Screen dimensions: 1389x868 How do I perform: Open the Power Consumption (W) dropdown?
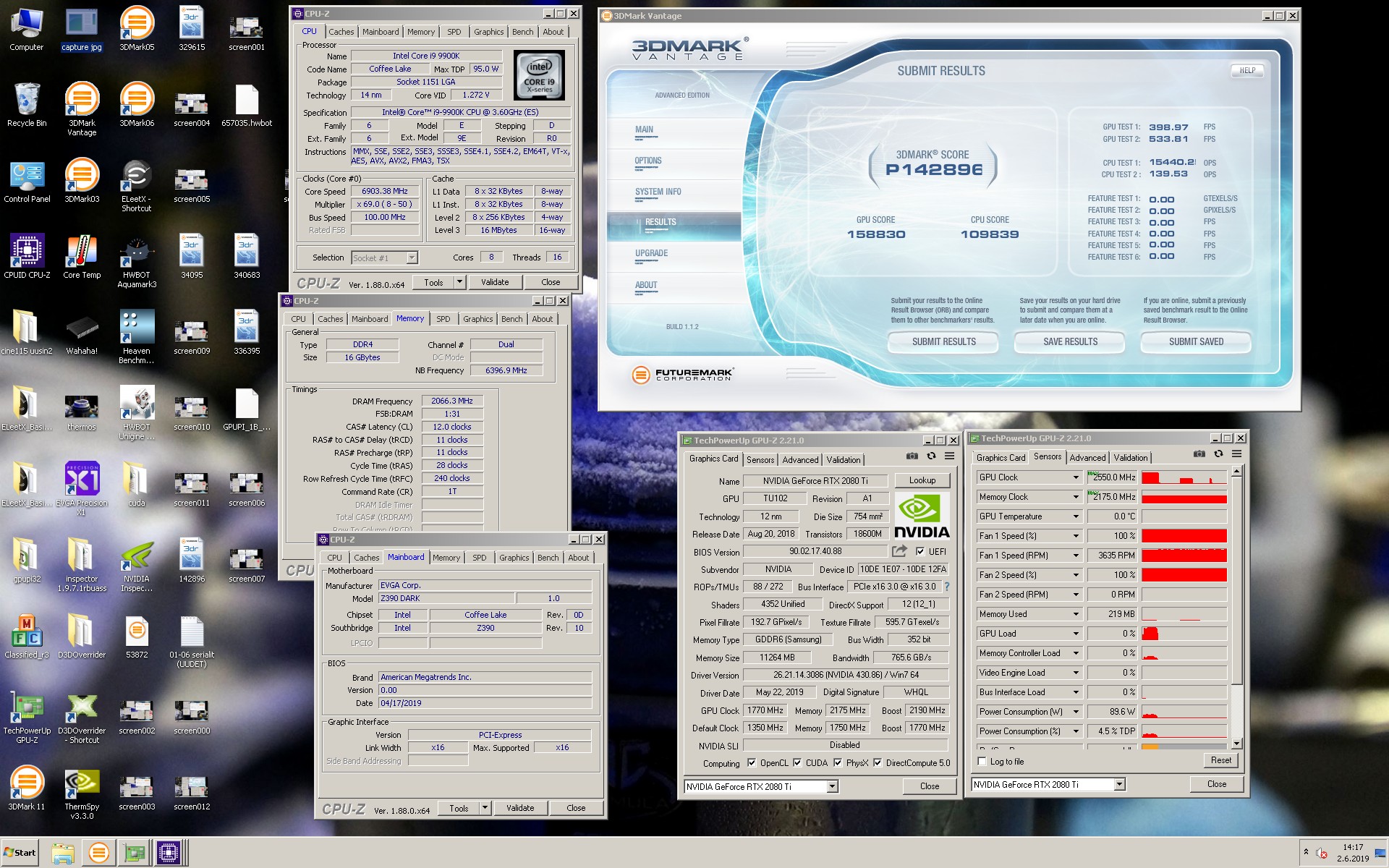point(1076,712)
